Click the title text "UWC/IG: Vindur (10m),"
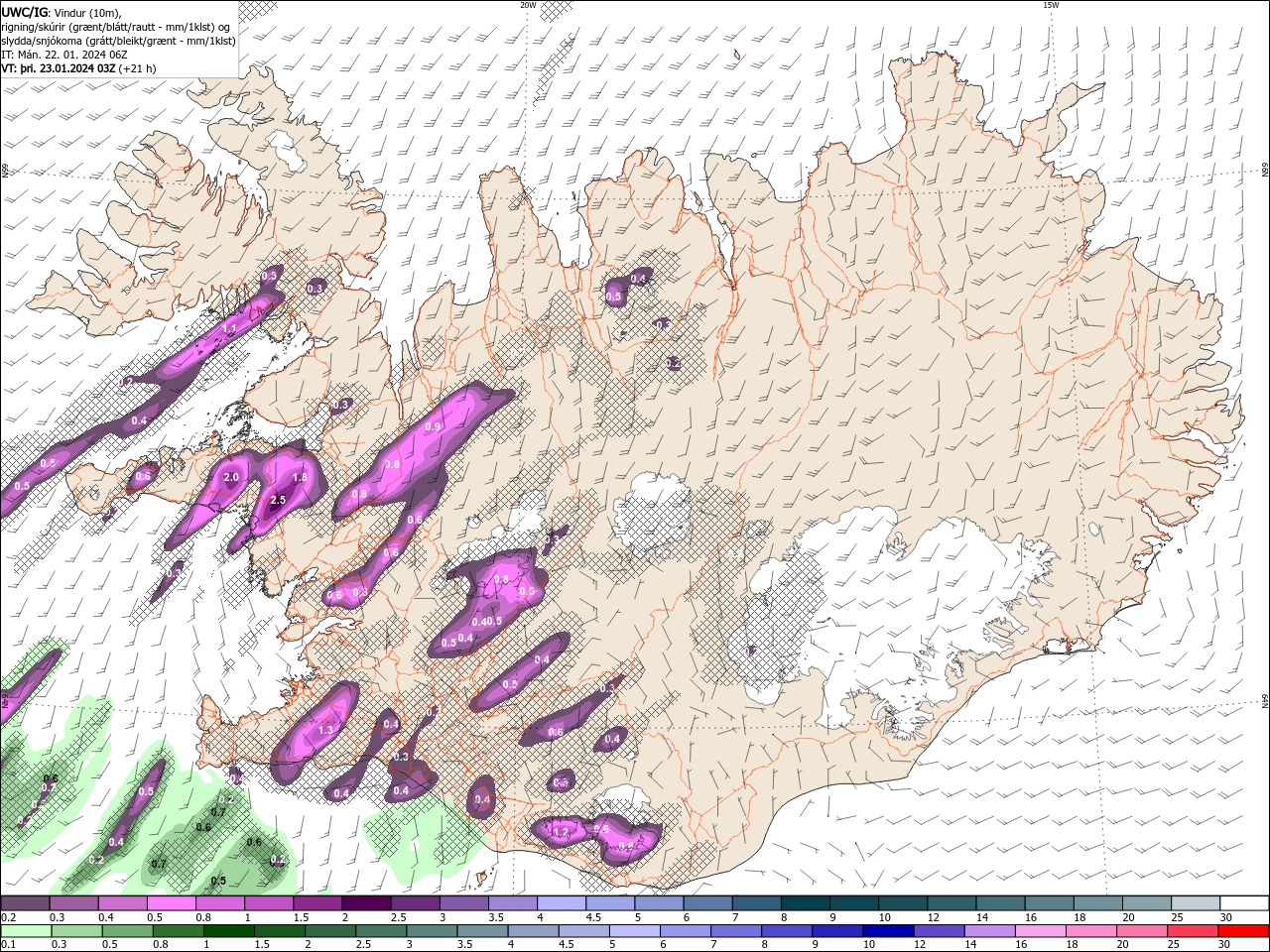 coord(60,11)
